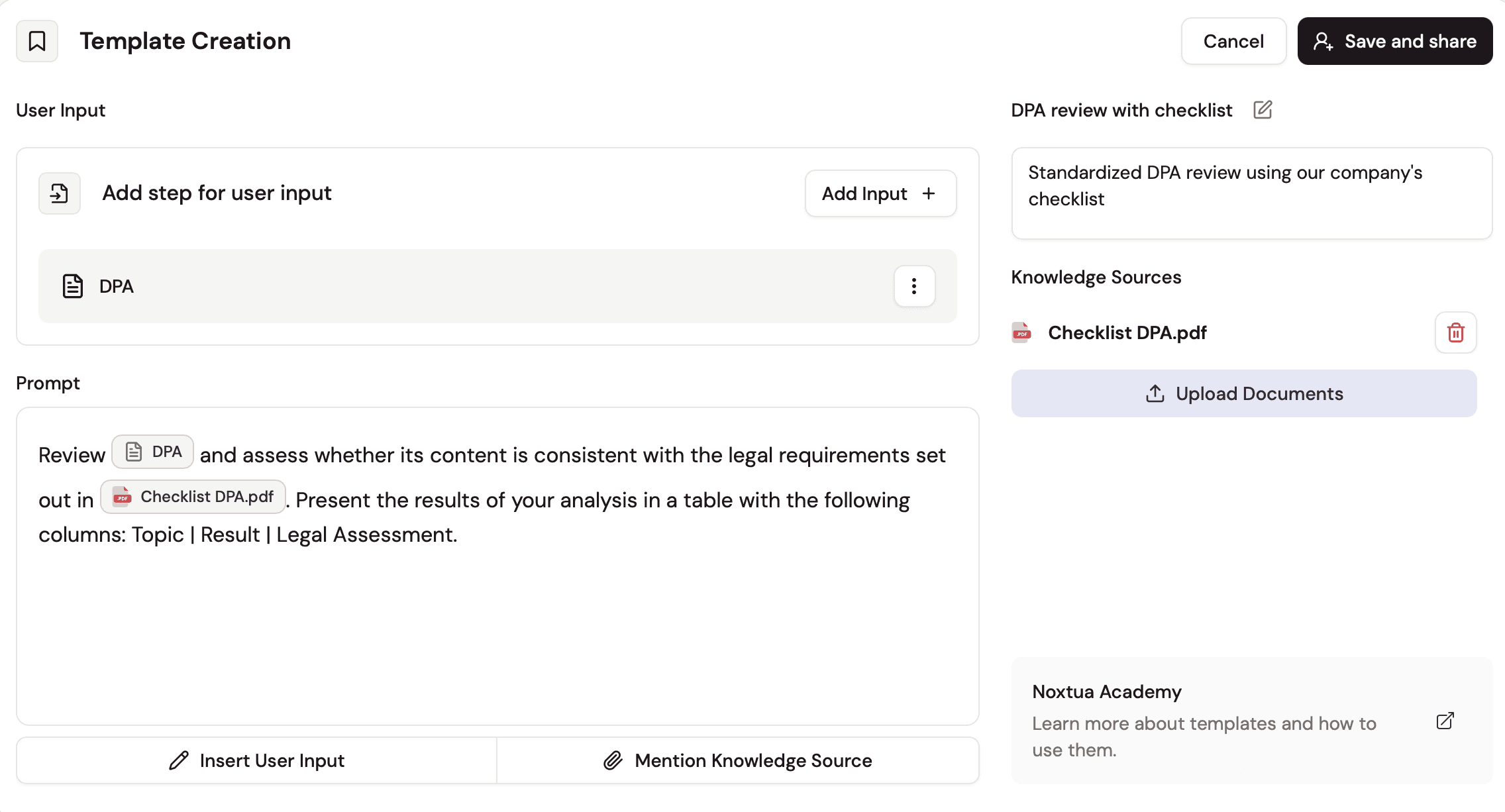Click the bookmark icon beside Template Creation
This screenshot has width=1505, height=812.
coord(37,41)
